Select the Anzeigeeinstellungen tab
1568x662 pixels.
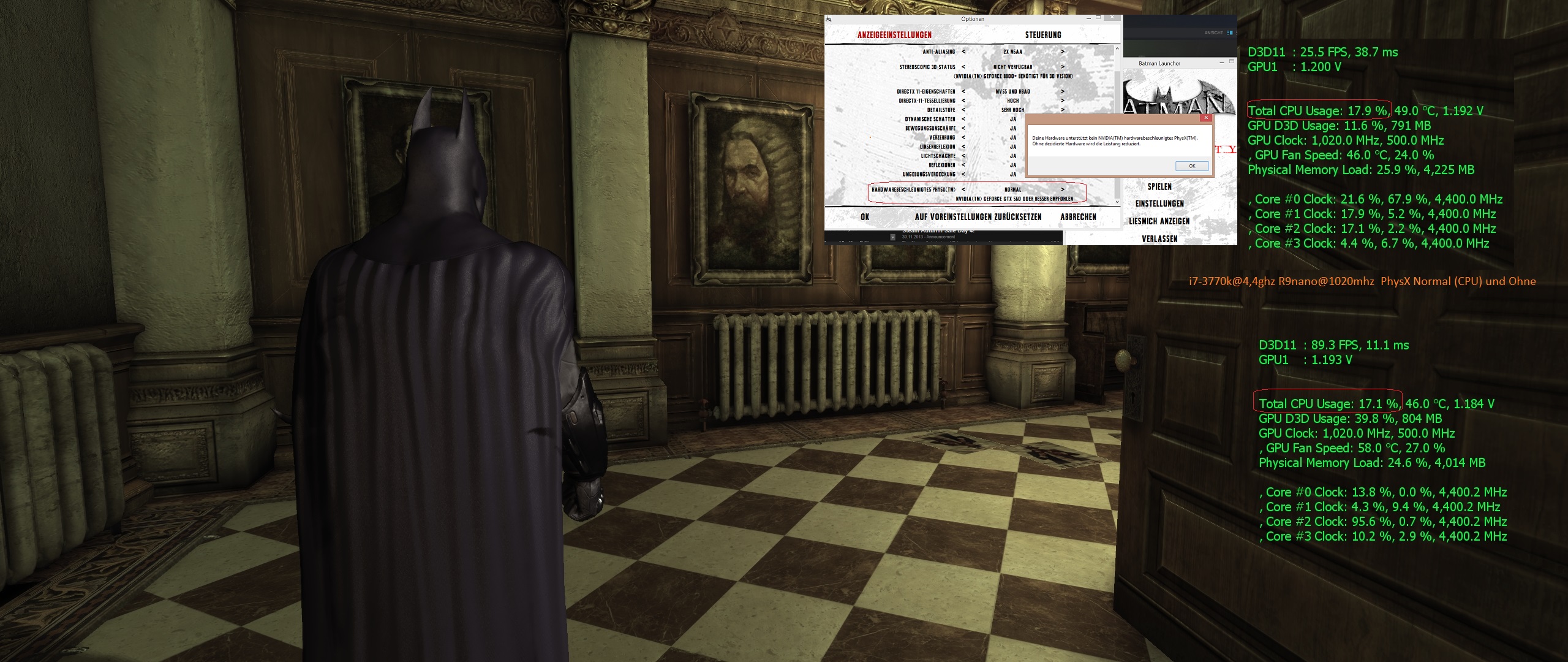894,35
